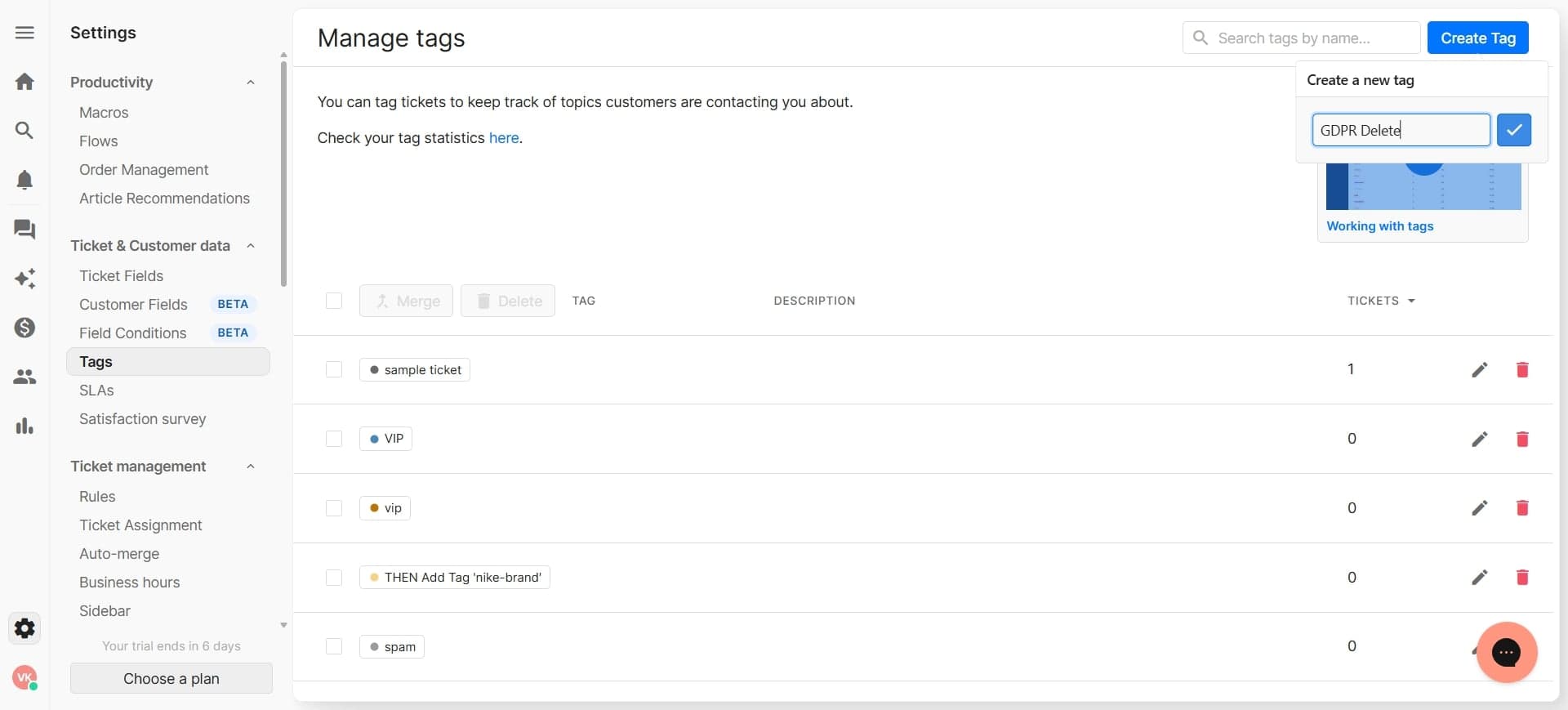Sort by the TICKETS column dropdown
The image size is (1568, 710).
click(x=1381, y=301)
